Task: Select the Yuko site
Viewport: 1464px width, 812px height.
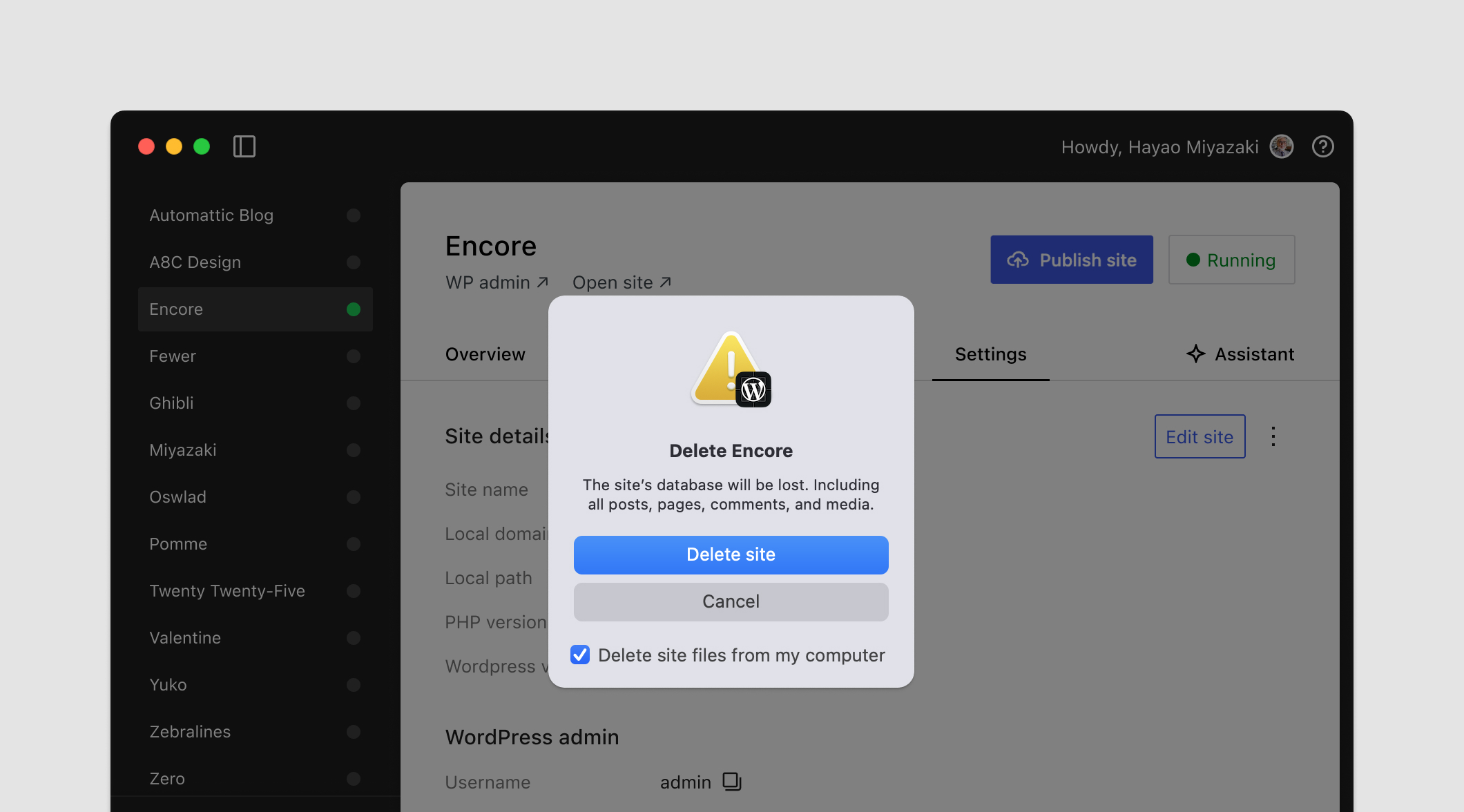Action: pyautogui.click(x=256, y=685)
